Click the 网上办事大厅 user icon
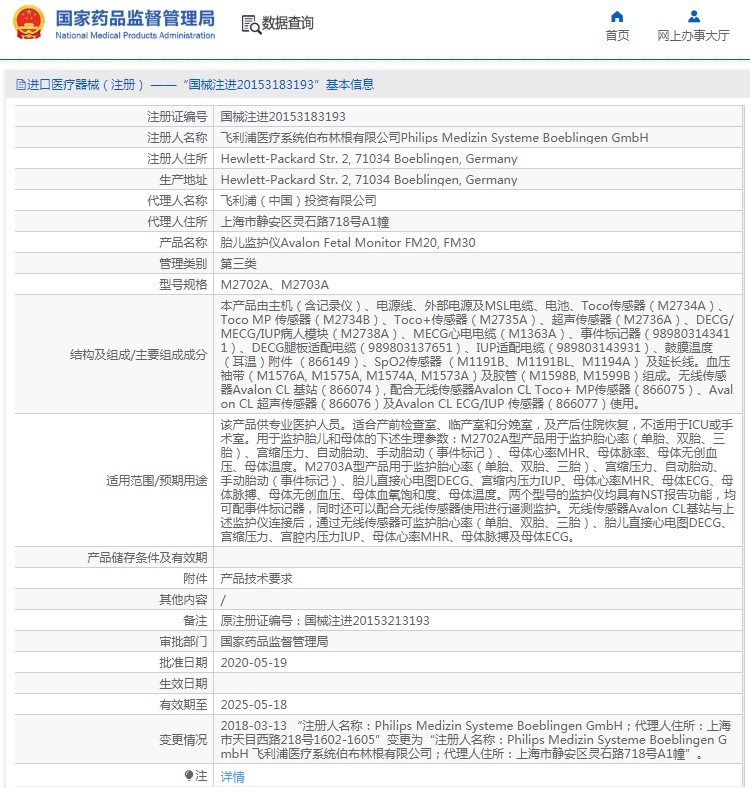The width and height of the screenshot is (750, 788). (x=694, y=17)
